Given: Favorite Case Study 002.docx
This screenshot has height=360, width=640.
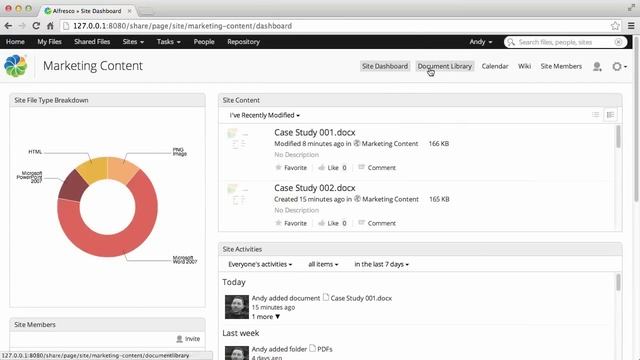Looking at the screenshot, I should (x=291, y=223).
